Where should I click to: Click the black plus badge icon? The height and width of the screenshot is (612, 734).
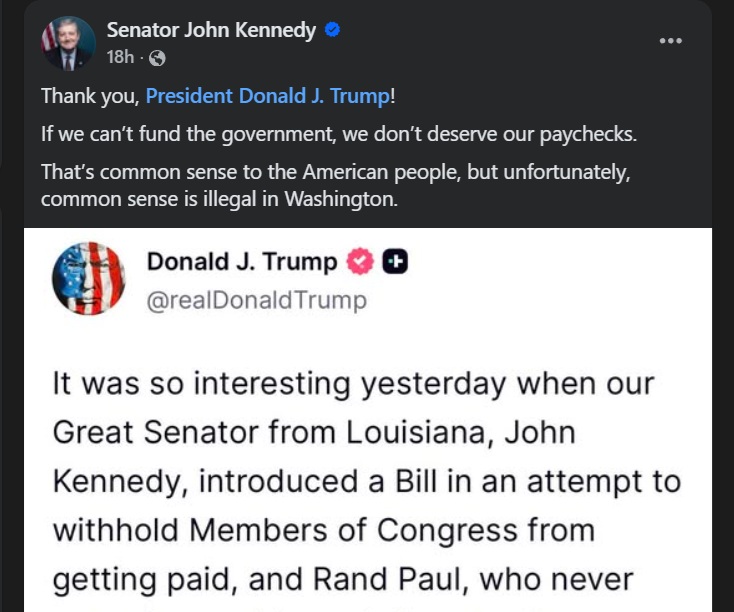click(396, 262)
